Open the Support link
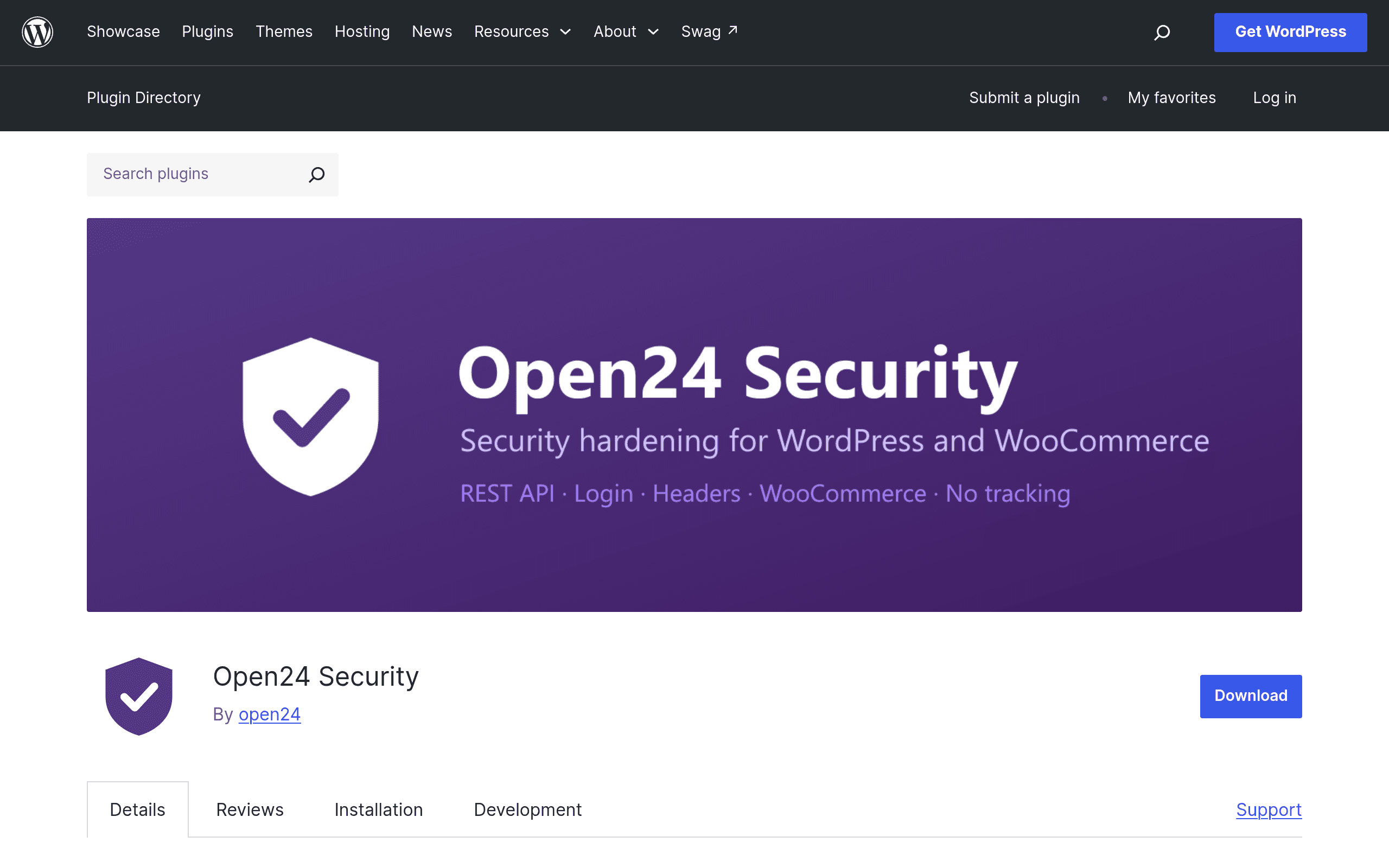 coord(1269,809)
